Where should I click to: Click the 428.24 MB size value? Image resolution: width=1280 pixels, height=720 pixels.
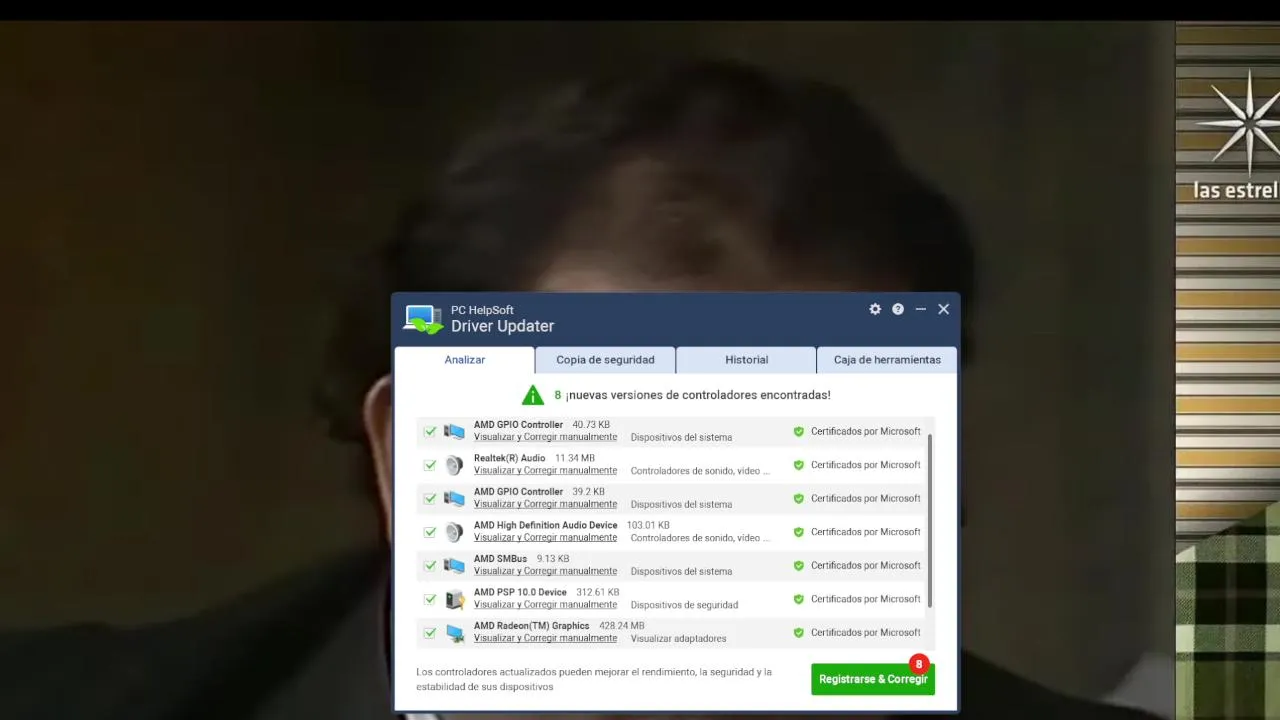point(621,626)
